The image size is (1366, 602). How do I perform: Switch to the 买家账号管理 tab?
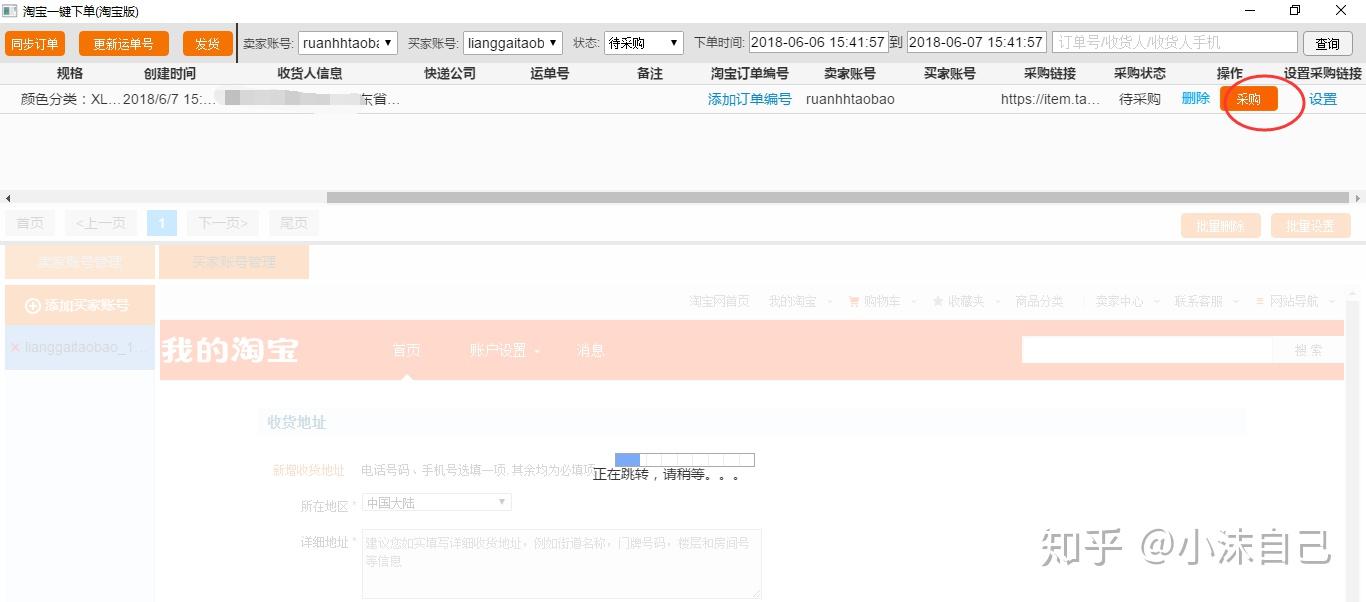click(x=234, y=262)
